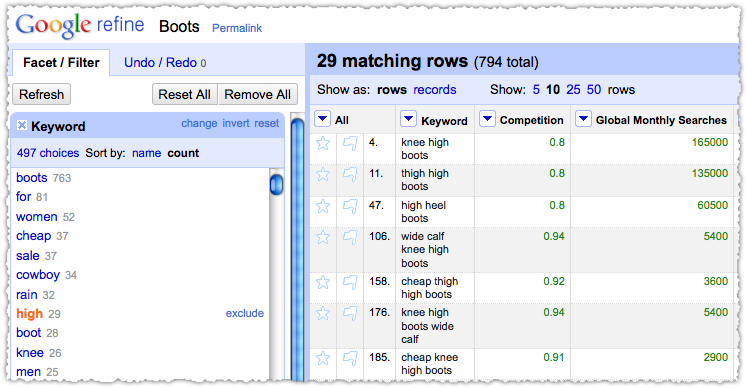Invert the Keyword facet selection
Viewport: 746px width, 388px height.
[236, 124]
